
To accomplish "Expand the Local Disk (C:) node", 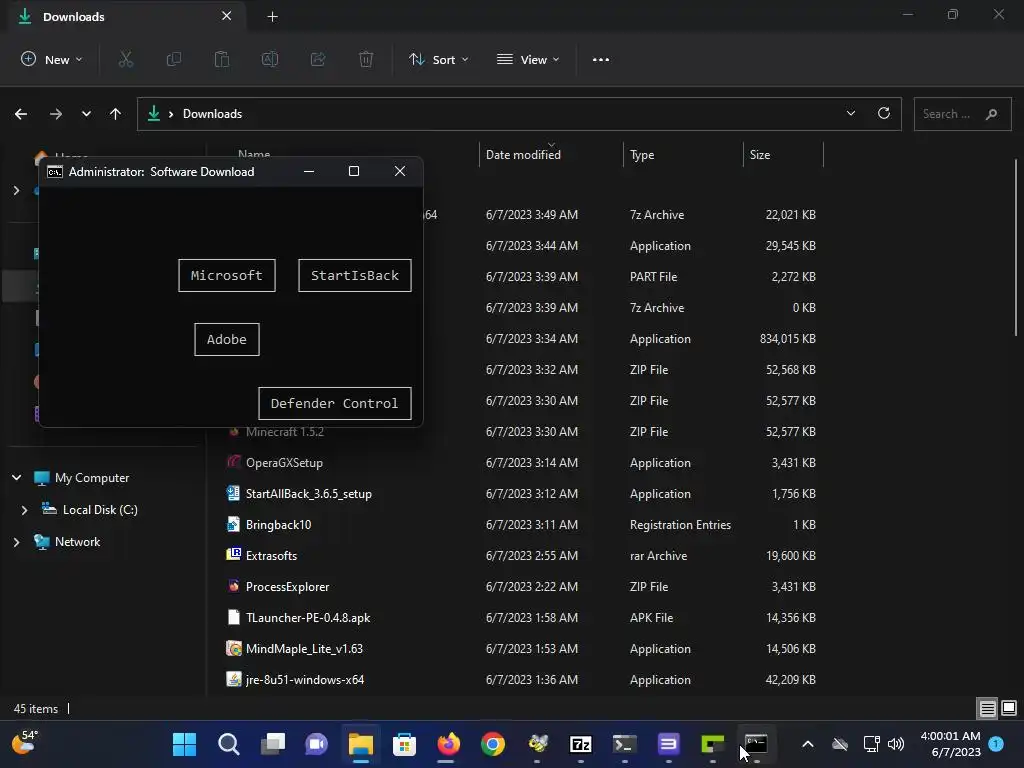I will (24, 510).
